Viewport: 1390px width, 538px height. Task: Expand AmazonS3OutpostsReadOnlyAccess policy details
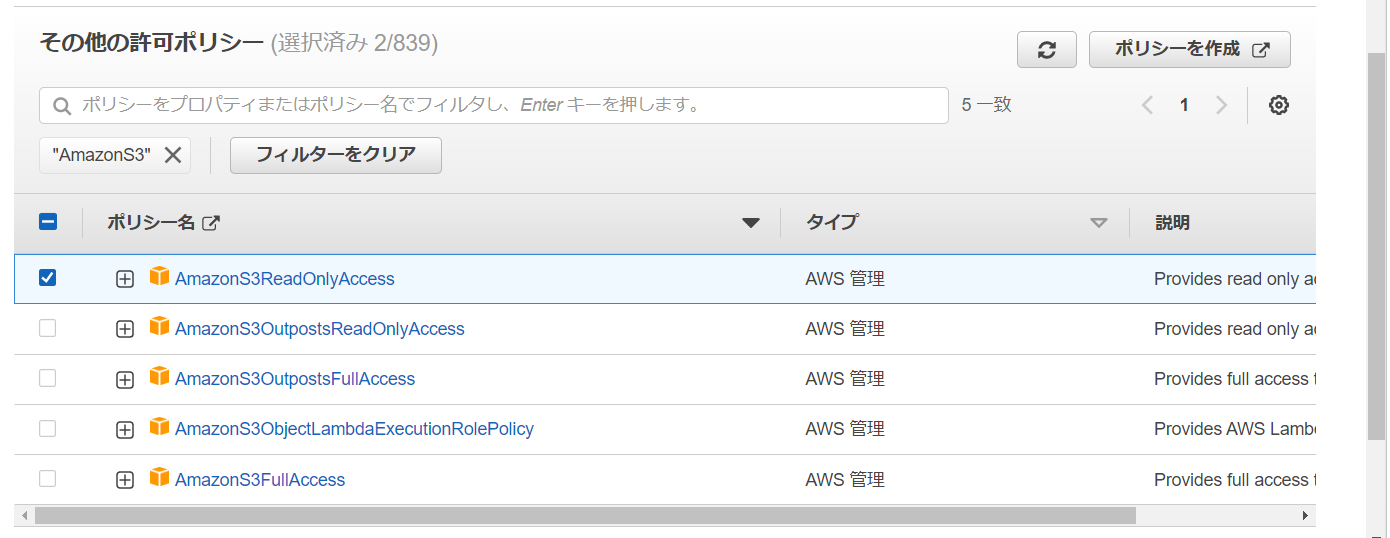125,330
